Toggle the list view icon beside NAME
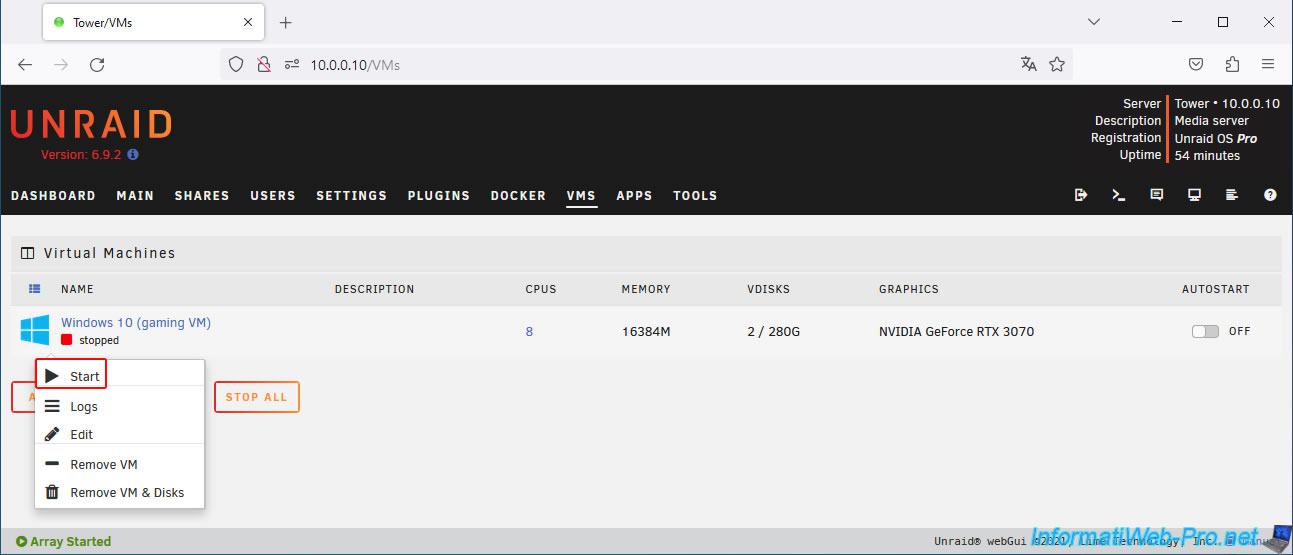 point(35,289)
